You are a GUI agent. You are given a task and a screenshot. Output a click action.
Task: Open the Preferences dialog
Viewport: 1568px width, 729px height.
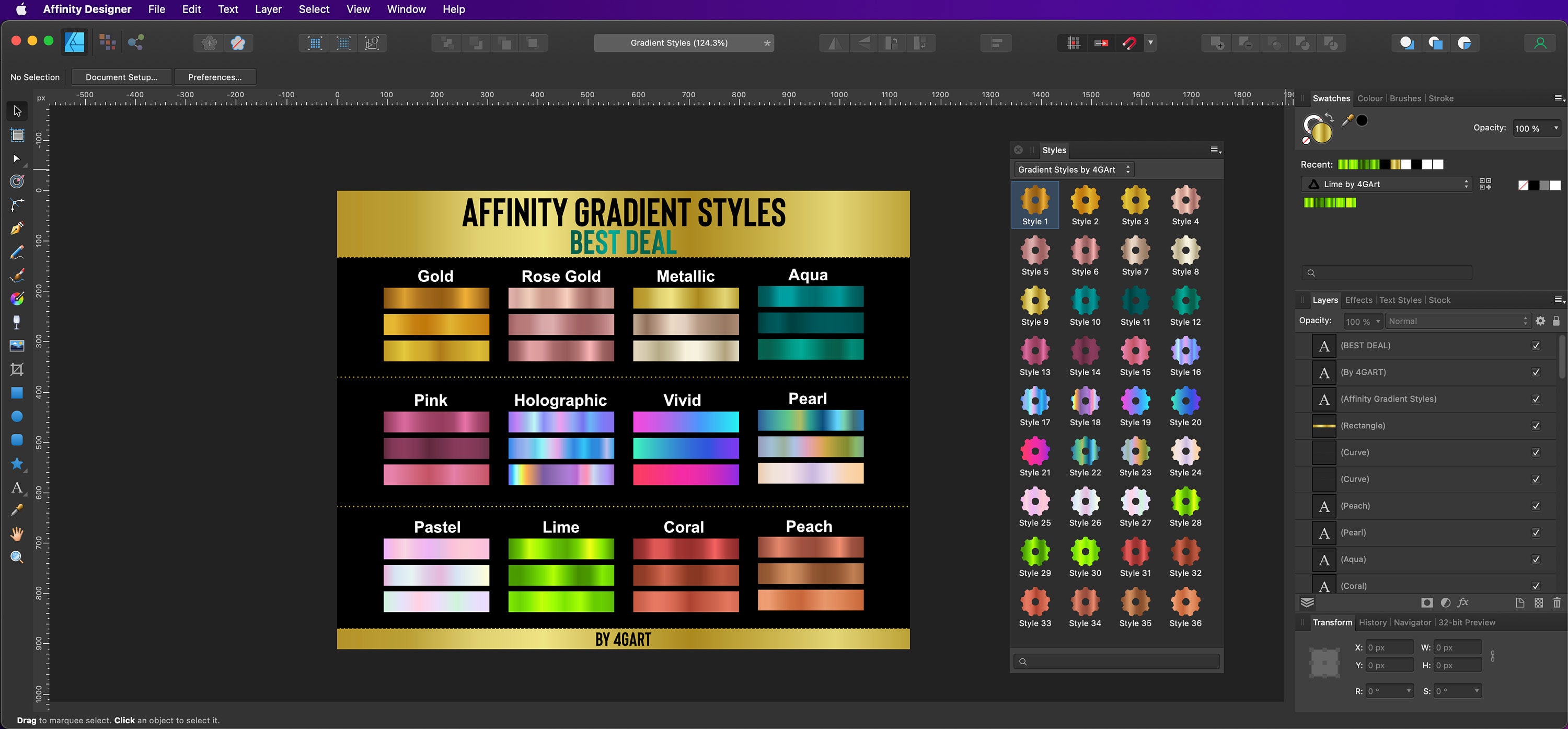point(215,77)
